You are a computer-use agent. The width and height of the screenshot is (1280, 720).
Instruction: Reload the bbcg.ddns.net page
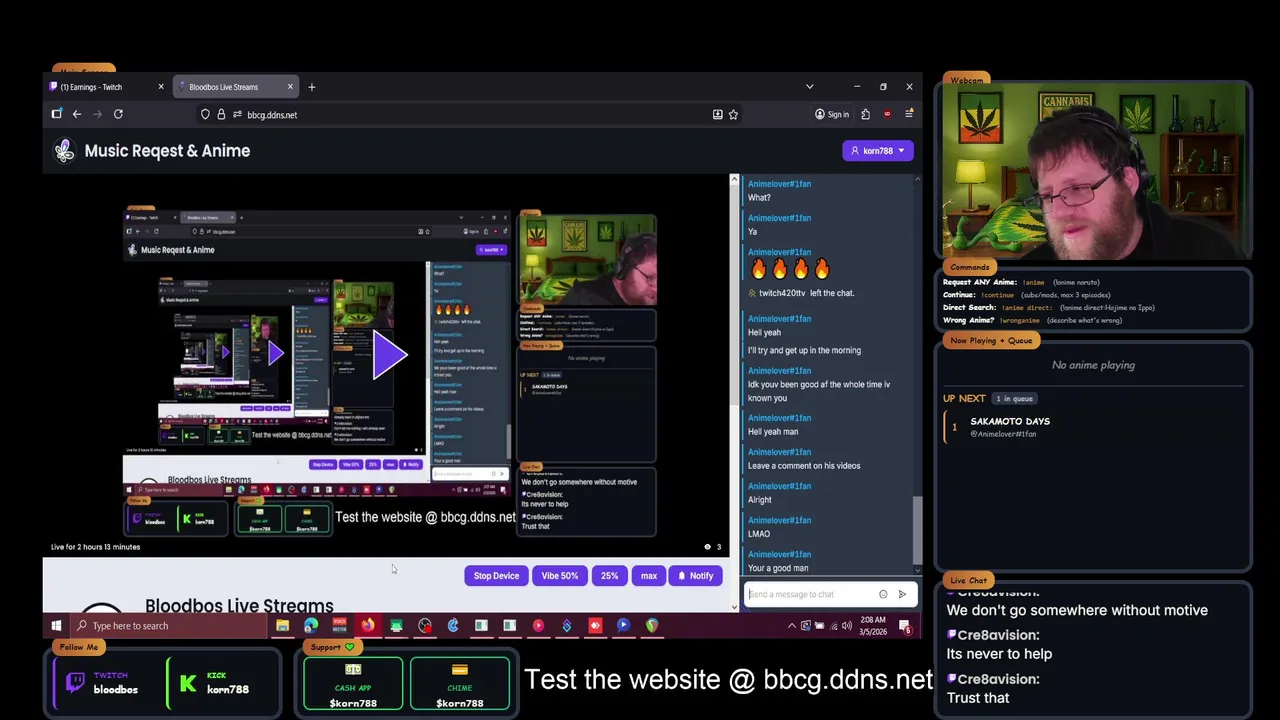[x=118, y=114]
